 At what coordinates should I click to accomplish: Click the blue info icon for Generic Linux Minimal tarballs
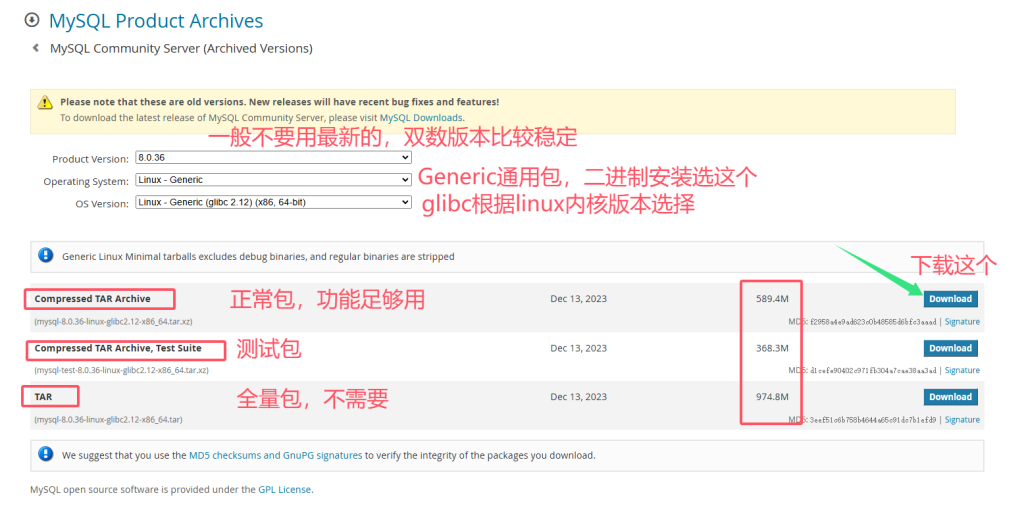click(45, 256)
